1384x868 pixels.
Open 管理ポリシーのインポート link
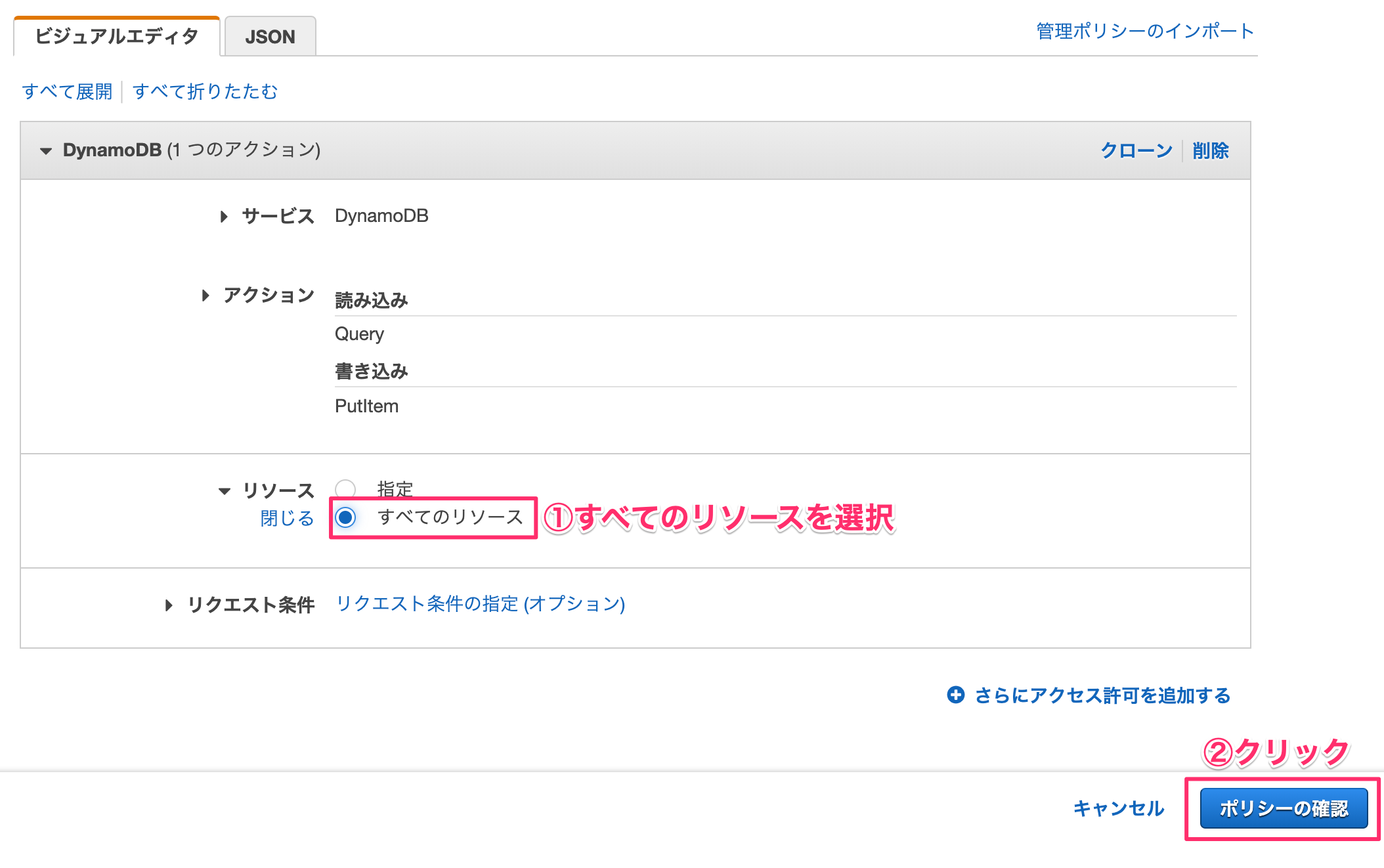[x=1145, y=31]
